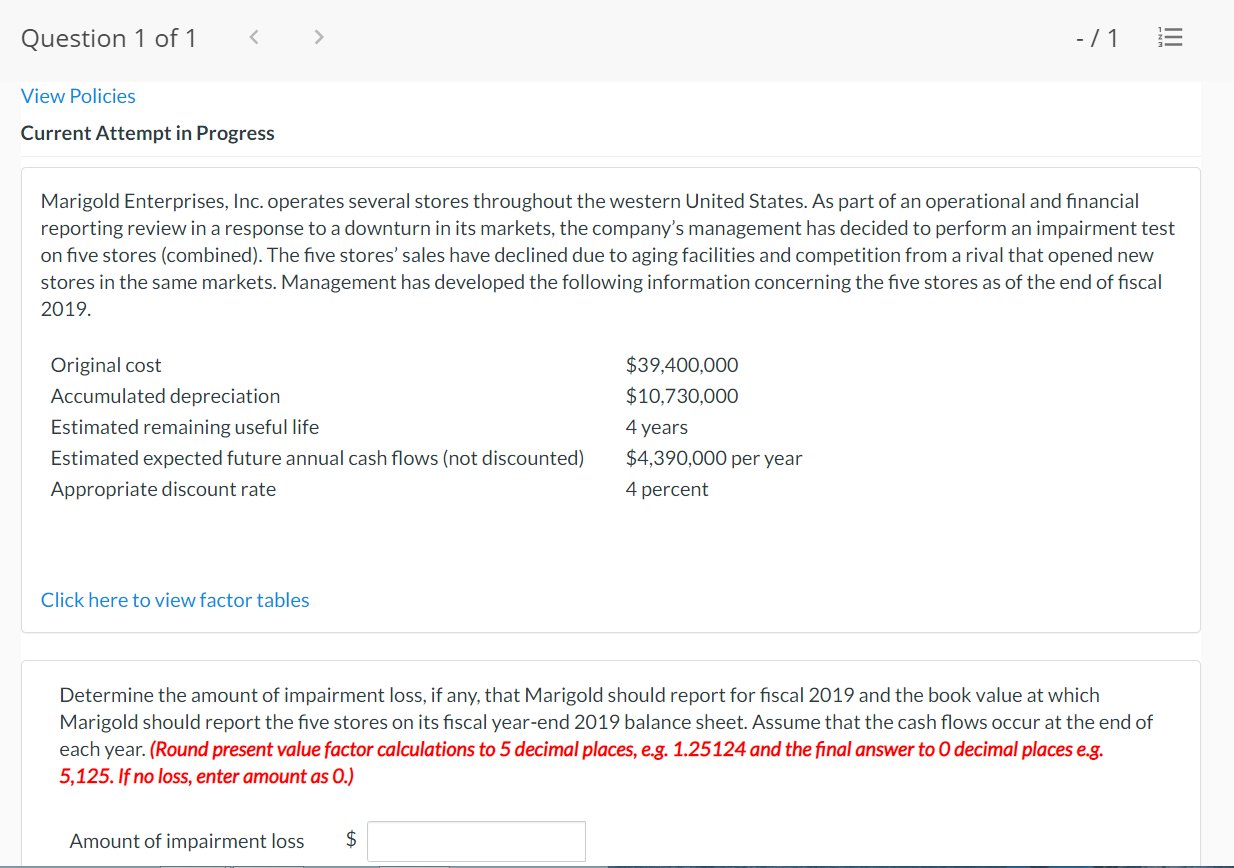Select 'Estimated remaining useful life' label
The width and height of the screenshot is (1234, 868).
click(185, 427)
